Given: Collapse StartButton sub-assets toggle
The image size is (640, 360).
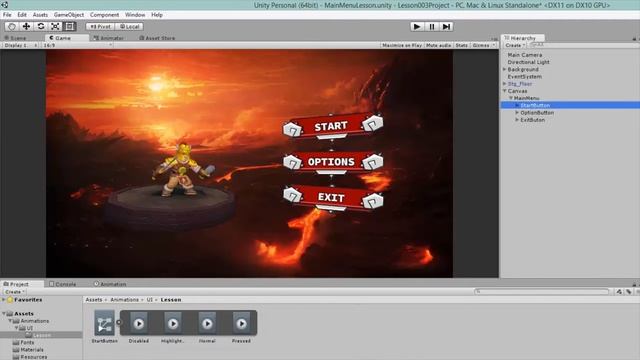Looking at the screenshot, I should 119,322.
